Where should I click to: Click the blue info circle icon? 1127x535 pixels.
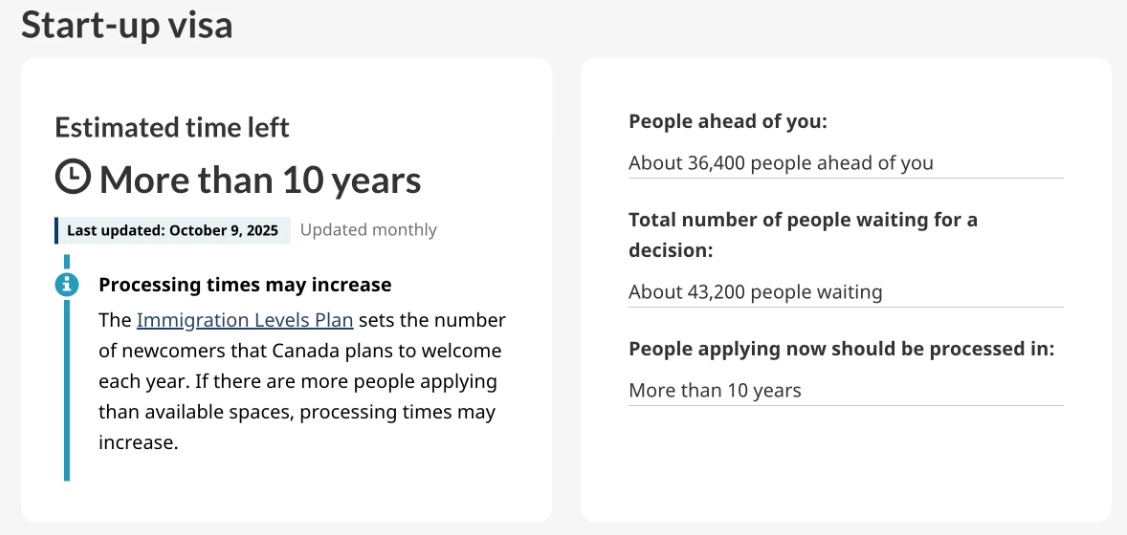(67, 285)
